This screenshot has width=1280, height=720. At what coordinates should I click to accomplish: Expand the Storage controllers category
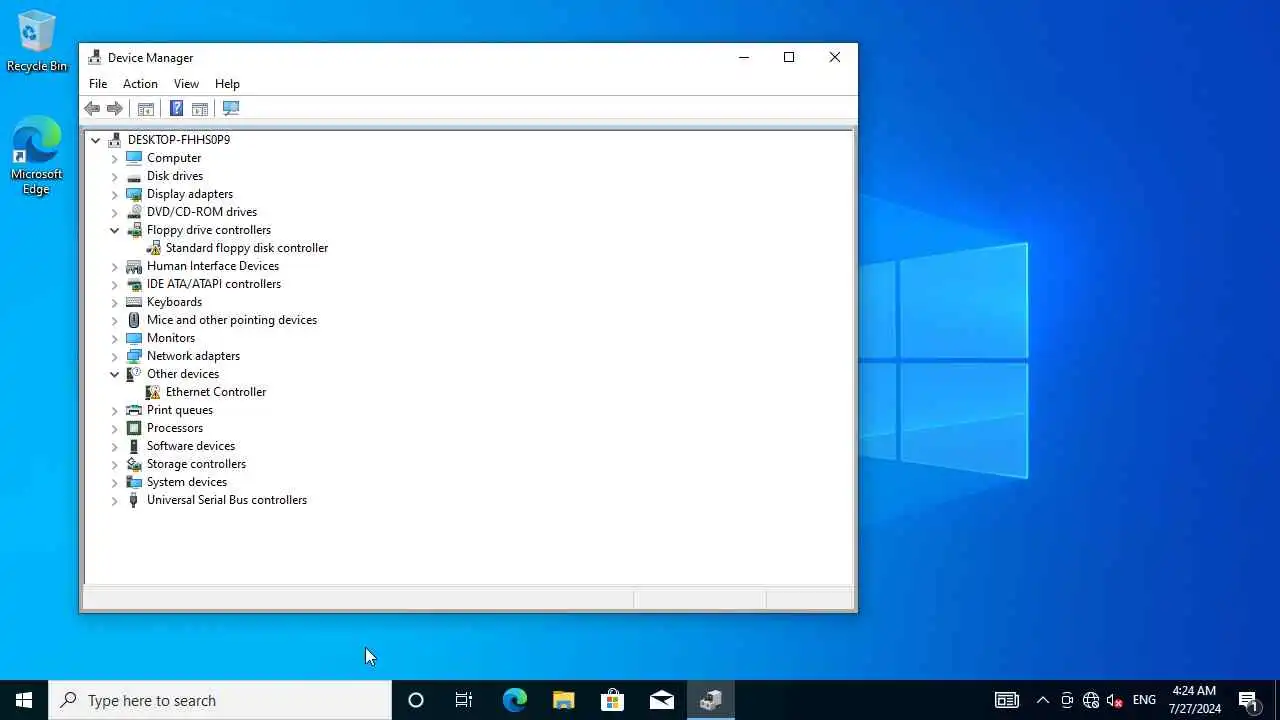(114, 464)
